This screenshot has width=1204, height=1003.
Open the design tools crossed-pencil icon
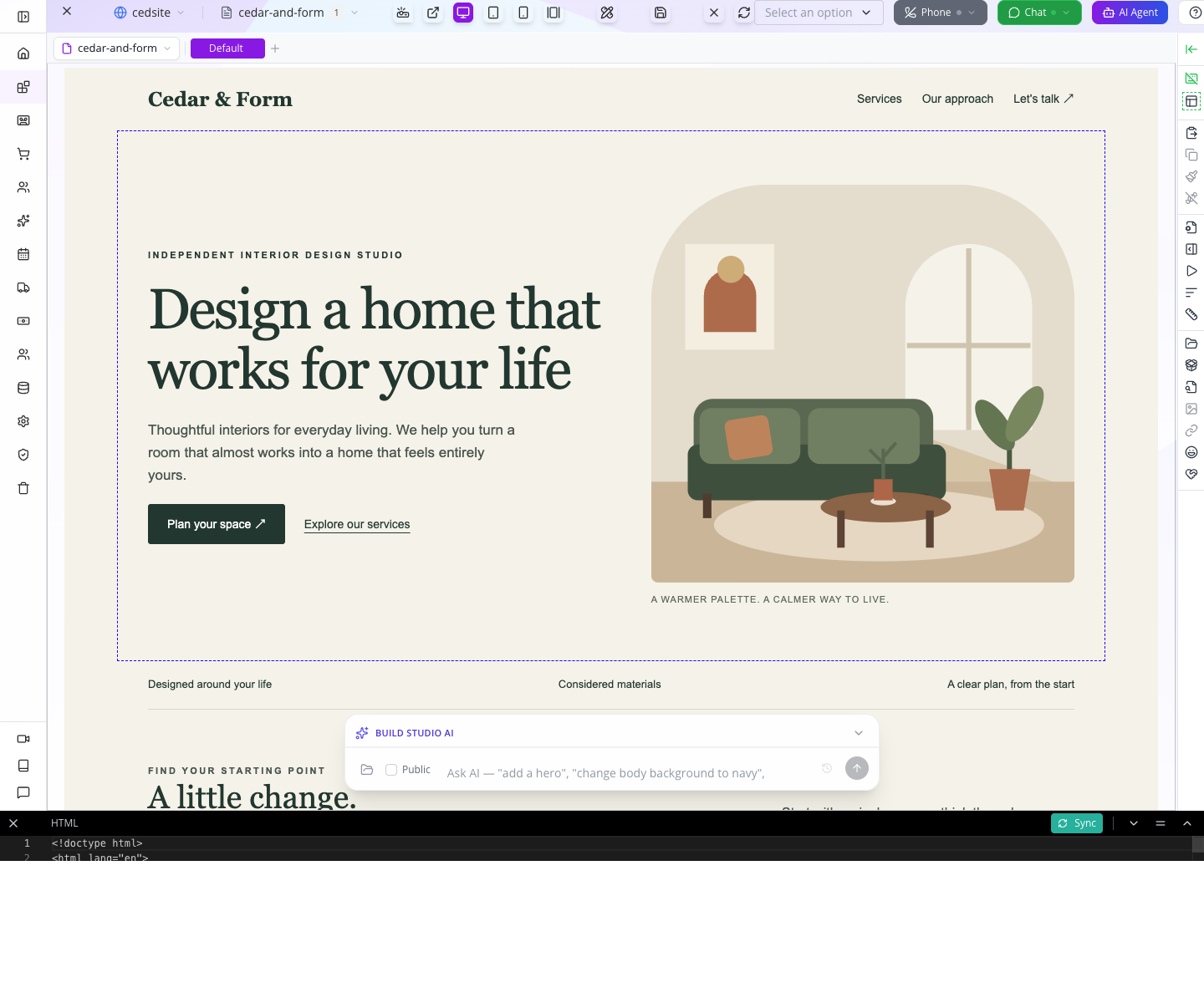tap(607, 13)
